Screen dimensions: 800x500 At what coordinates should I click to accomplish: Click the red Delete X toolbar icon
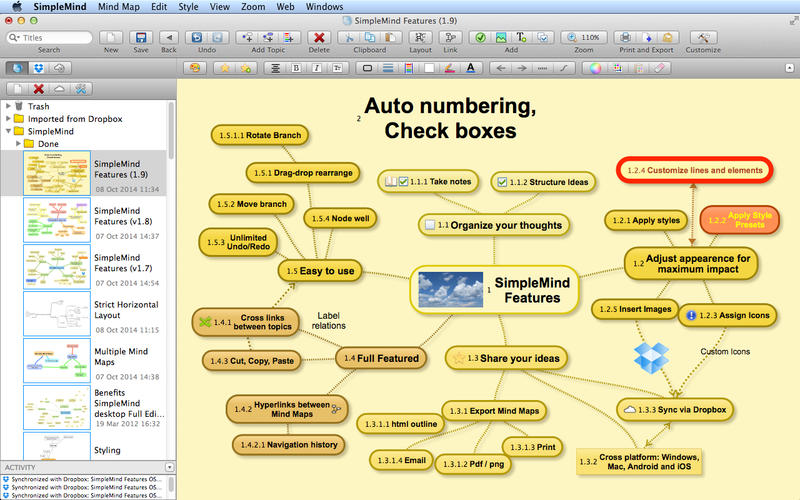[x=319, y=37]
